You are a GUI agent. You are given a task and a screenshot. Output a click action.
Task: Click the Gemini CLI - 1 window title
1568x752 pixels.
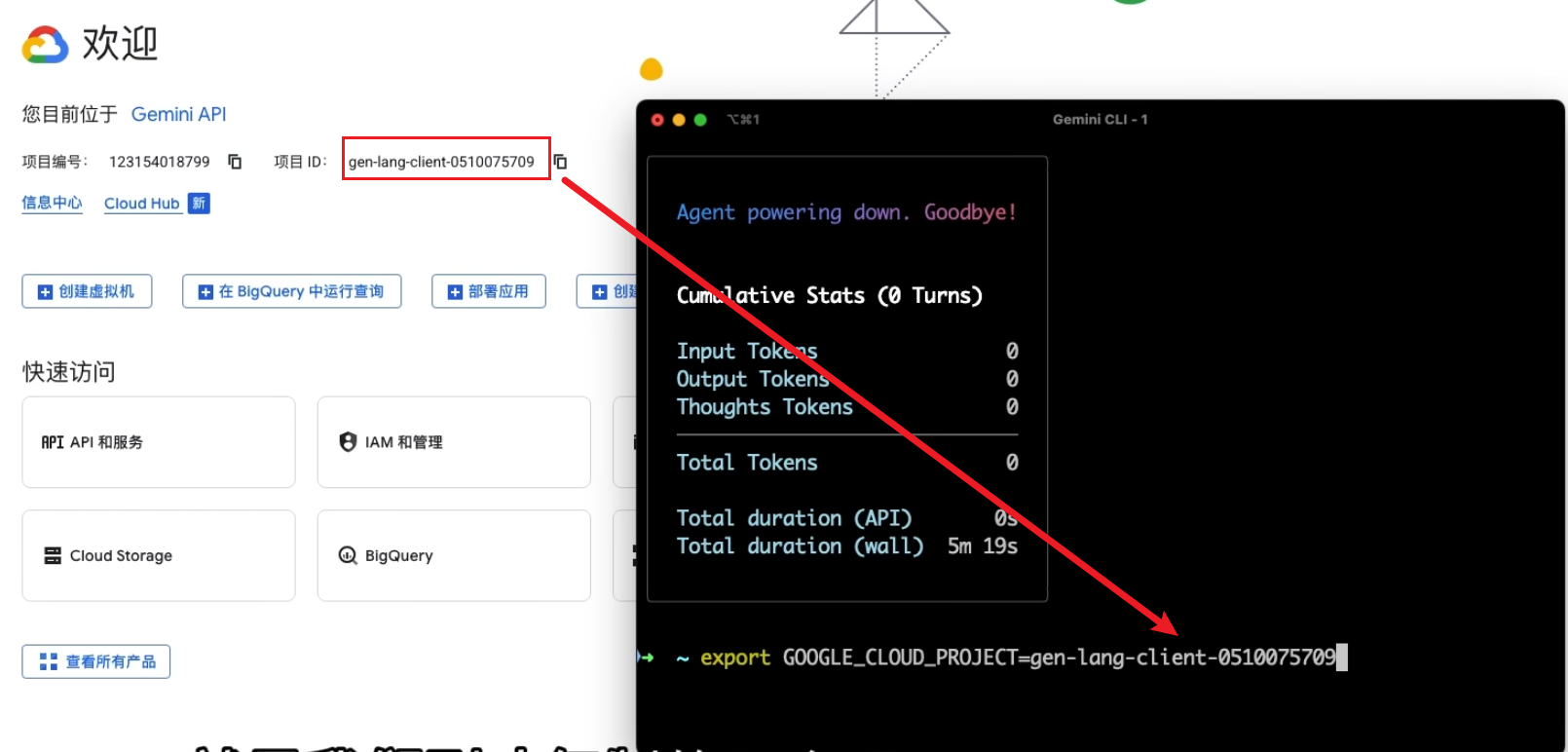point(1101,120)
